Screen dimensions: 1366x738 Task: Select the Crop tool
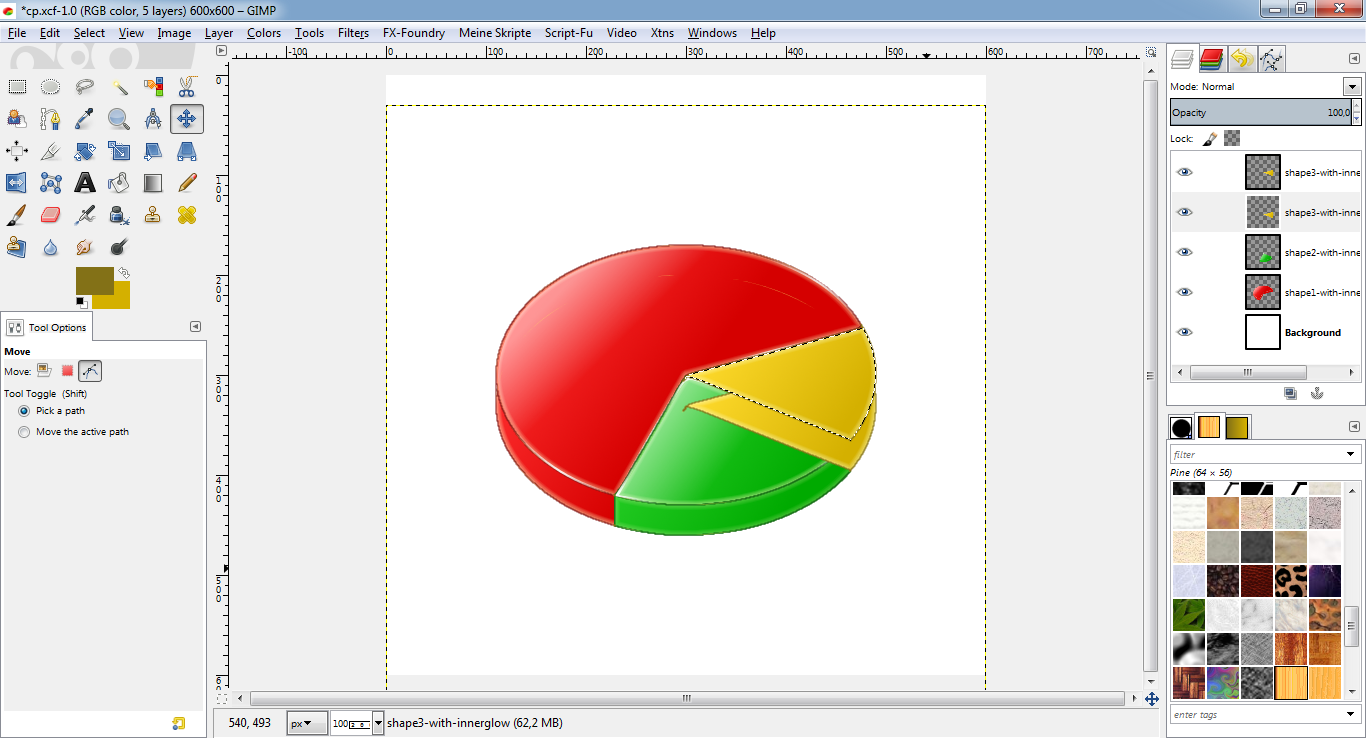tap(51, 151)
